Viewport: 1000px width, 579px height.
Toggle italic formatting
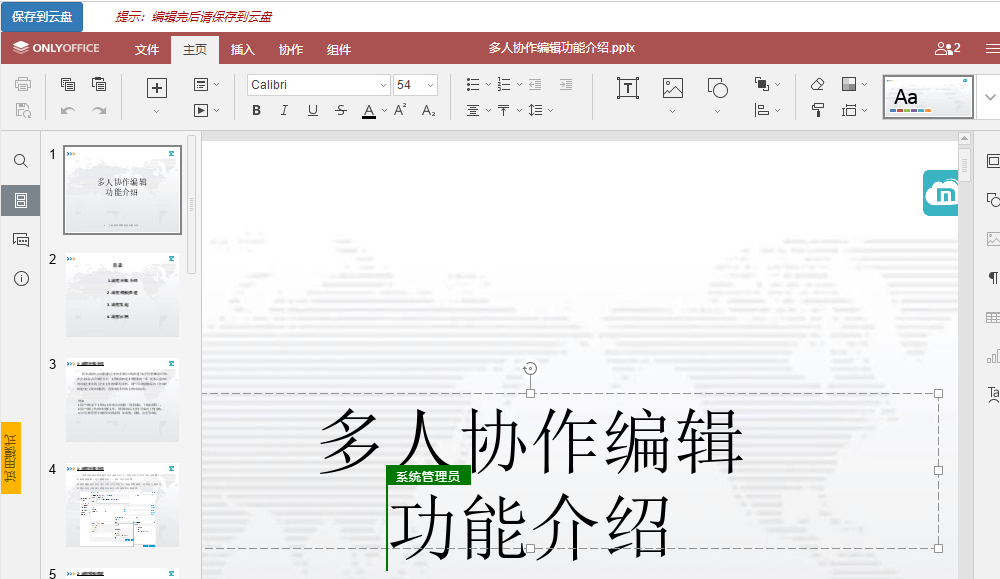click(284, 110)
